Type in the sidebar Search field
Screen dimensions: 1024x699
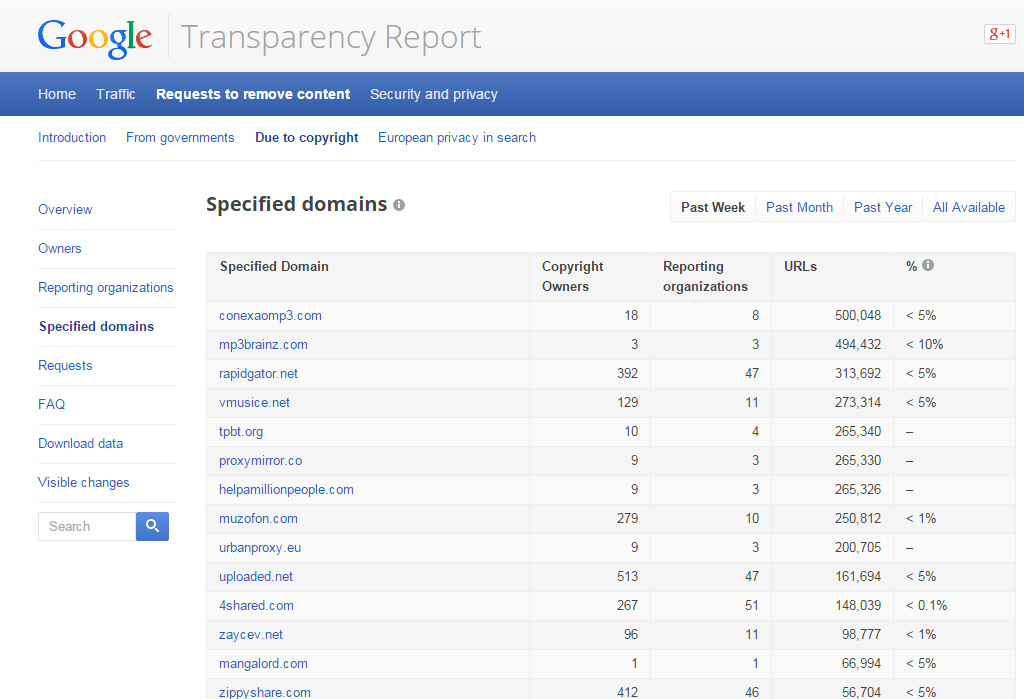pyautogui.click(x=86, y=526)
